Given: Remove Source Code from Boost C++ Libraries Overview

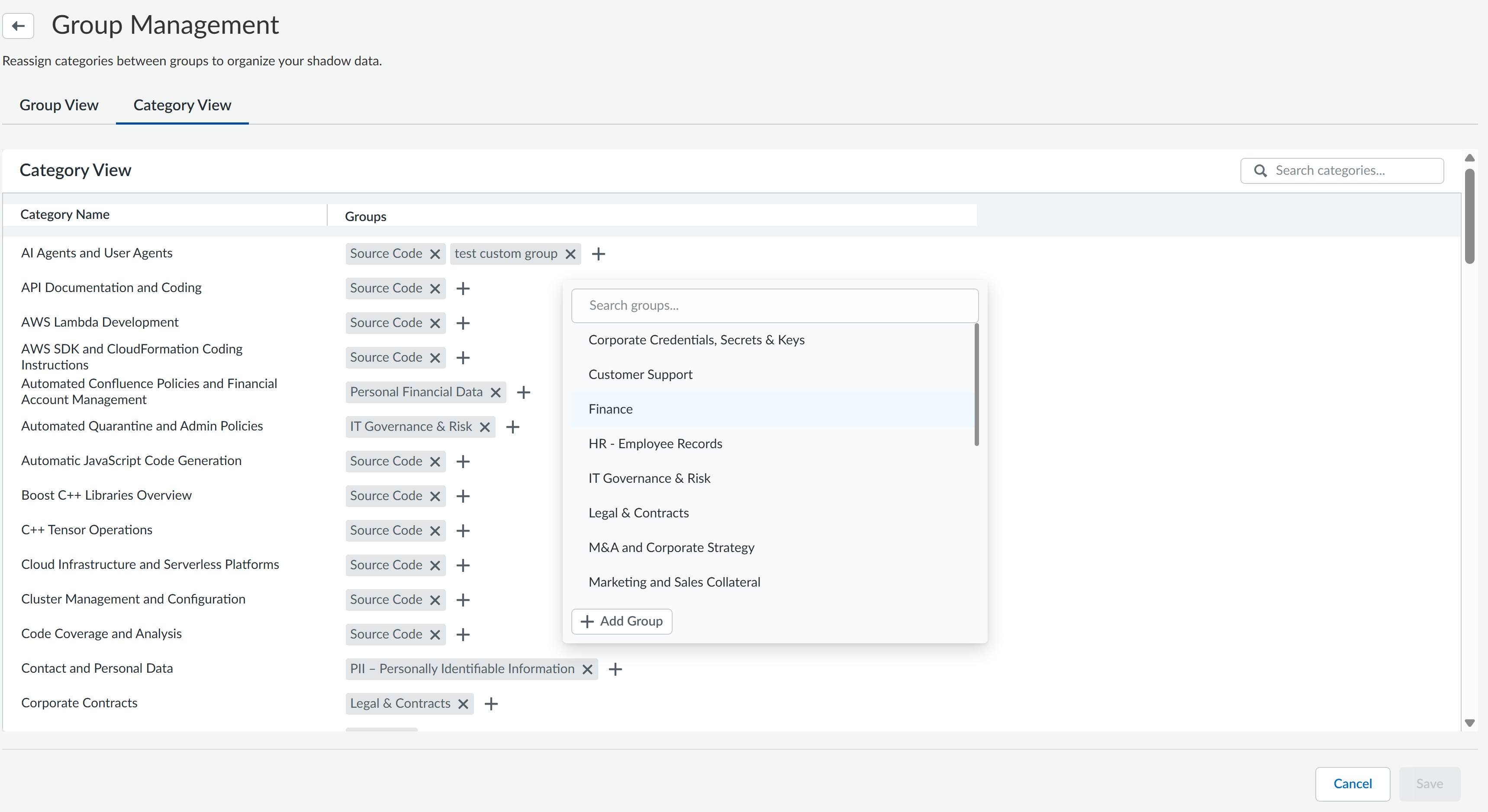Looking at the screenshot, I should click(x=435, y=497).
